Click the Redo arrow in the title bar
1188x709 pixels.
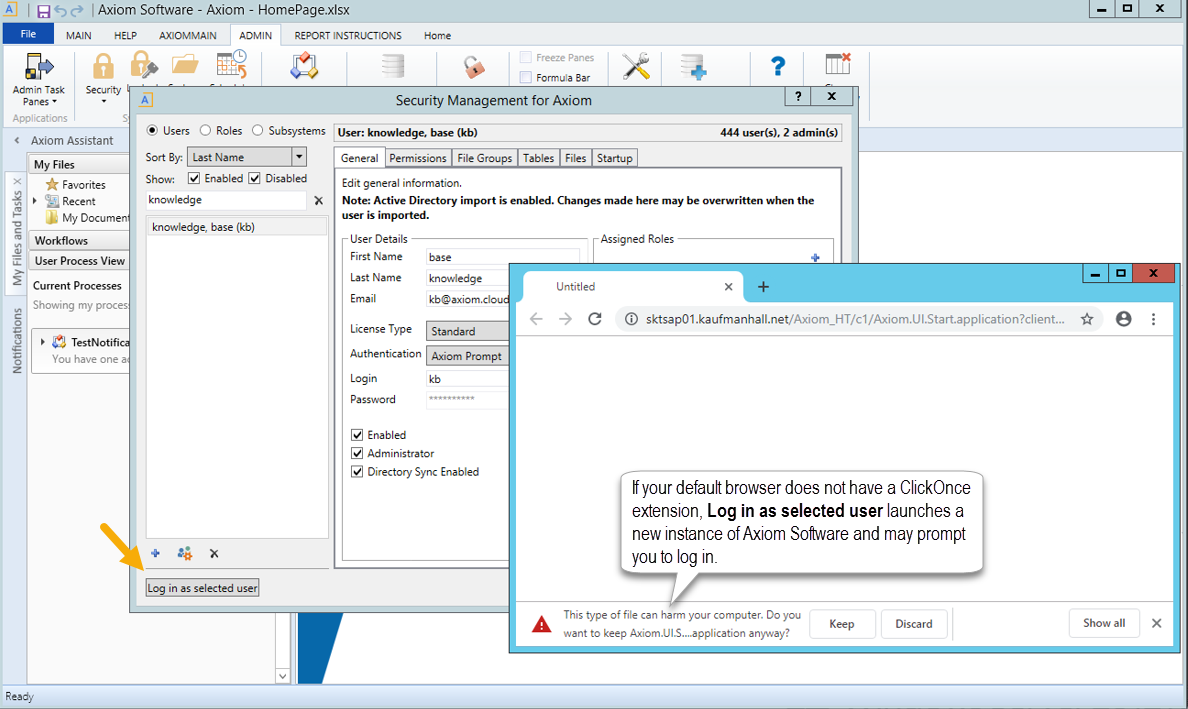click(x=77, y=11)
